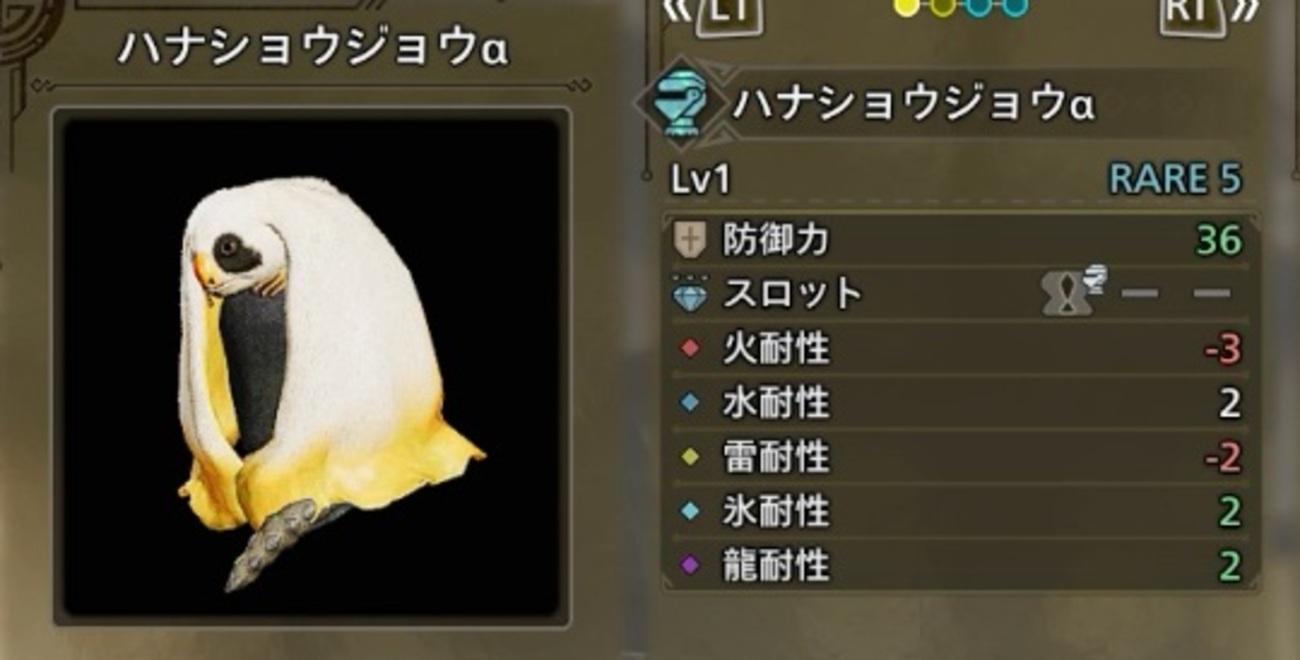This screenshot has width=1300, height=660.
Task: Click the penguin-like armor preview image
Action: click(x=311, y=367)
